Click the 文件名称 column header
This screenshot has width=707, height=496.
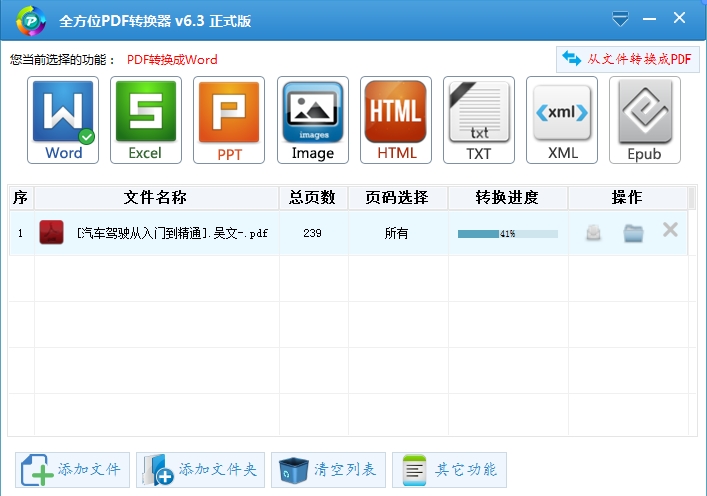click(x=156, y=197)
